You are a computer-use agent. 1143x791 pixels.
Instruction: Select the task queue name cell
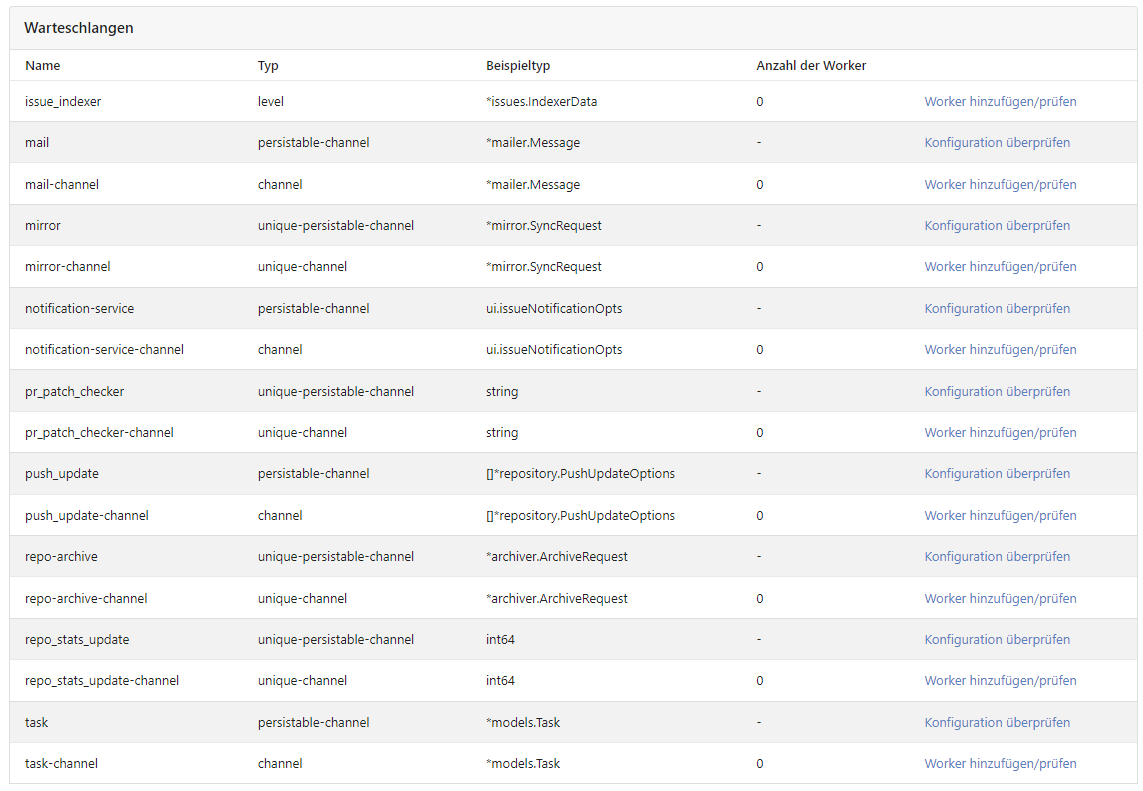coord(36,722)
